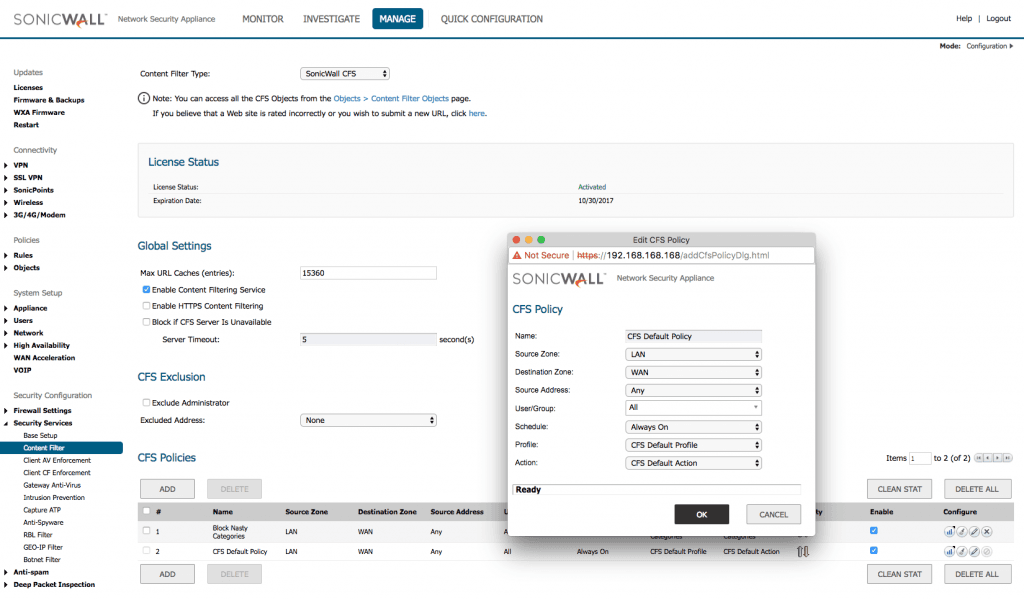
Task: Open GEO-IP Filter in the sidebar
Action: pyautogui.click(x=43, y=547)
